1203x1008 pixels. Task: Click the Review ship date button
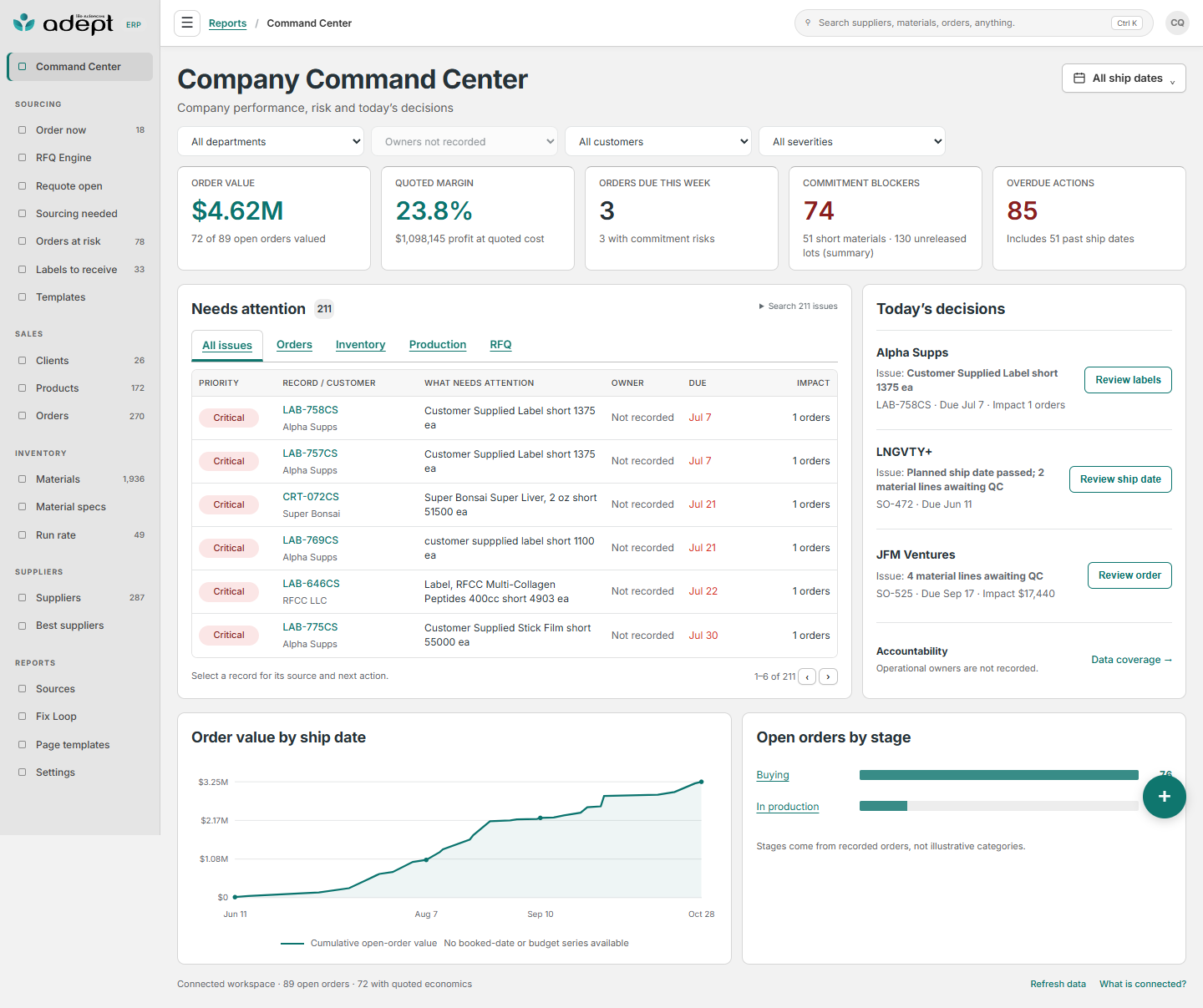(x=1120, y=479)
